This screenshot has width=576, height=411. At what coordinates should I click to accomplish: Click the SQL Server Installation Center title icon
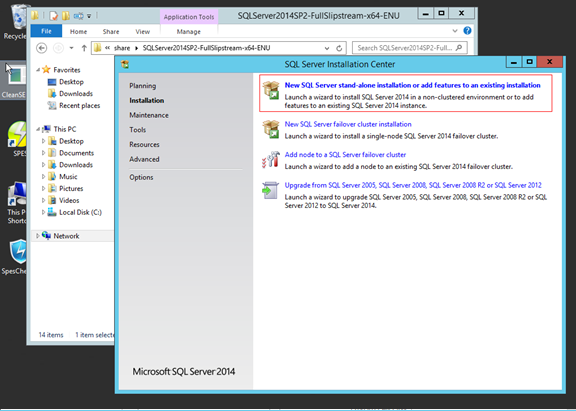[x=125, y=64]
